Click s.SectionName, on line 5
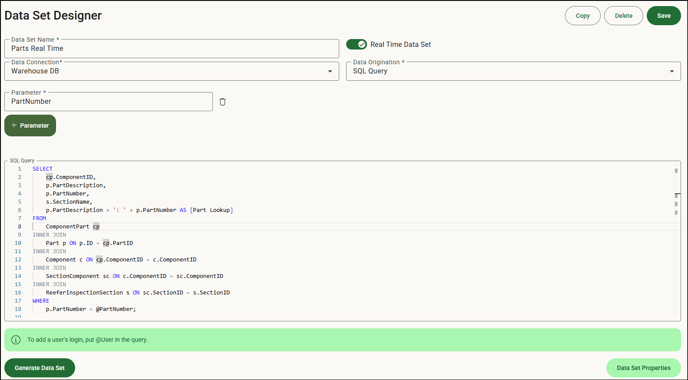This screenshot has width=688, height=380. click(x=69, y=202)
